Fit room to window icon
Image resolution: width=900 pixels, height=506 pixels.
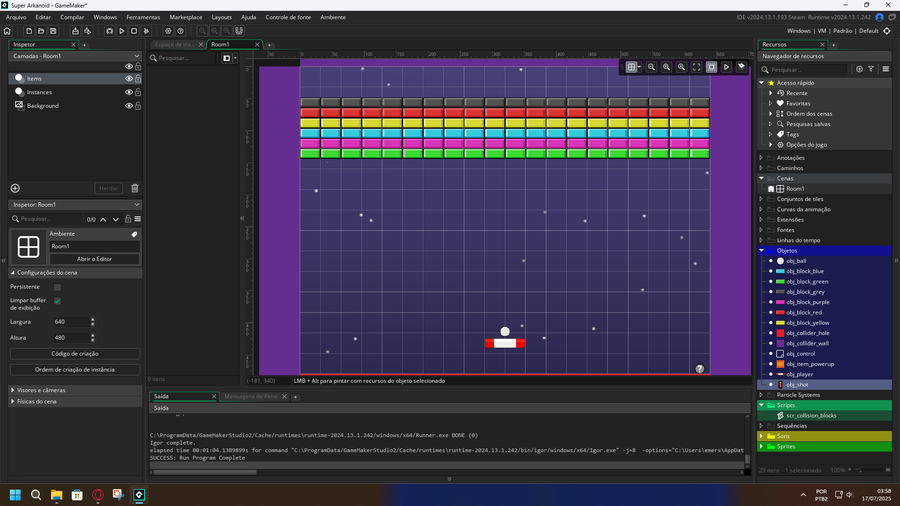(696, 67)
